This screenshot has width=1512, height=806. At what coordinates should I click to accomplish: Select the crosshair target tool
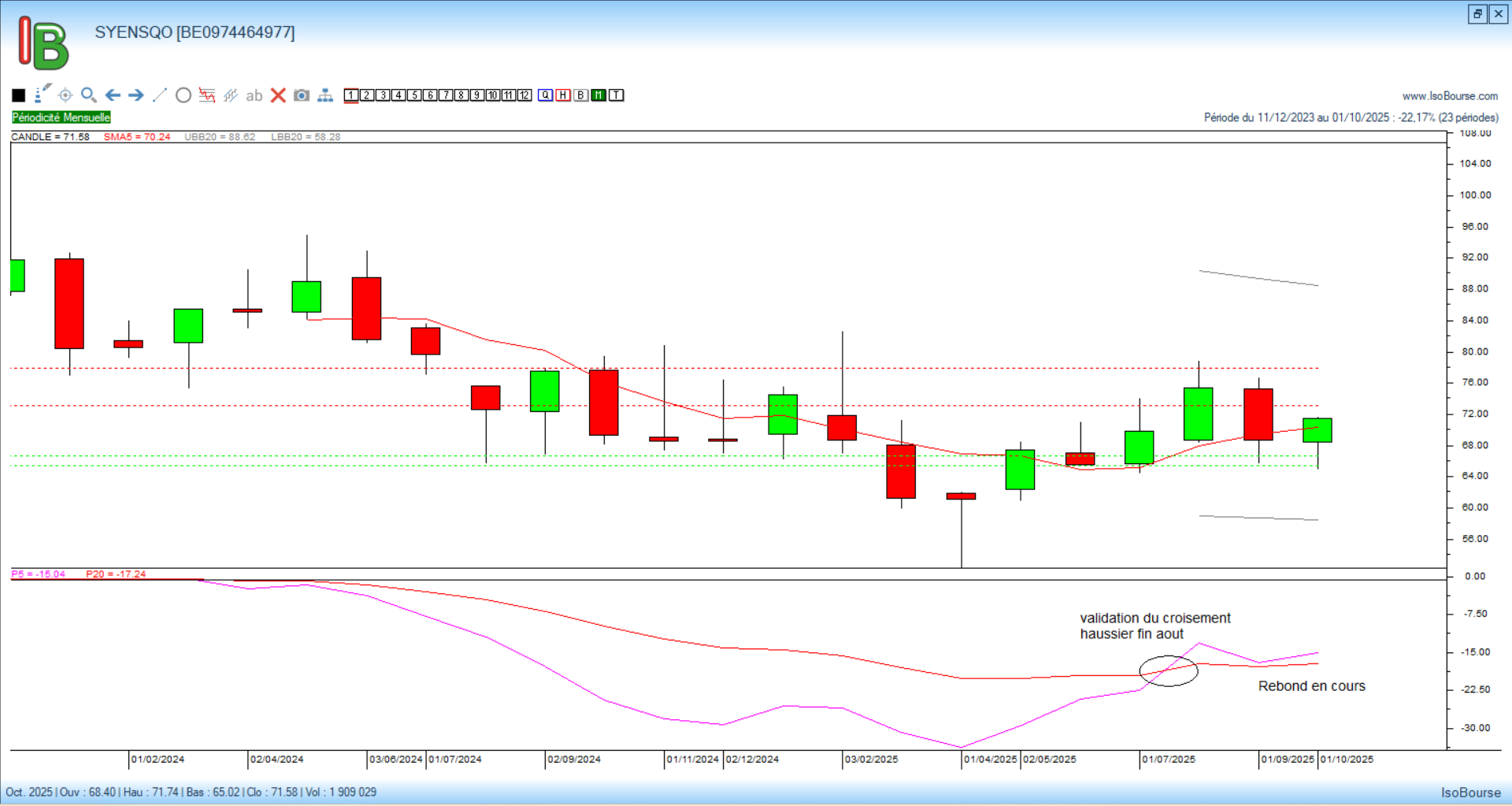point(65,95)
